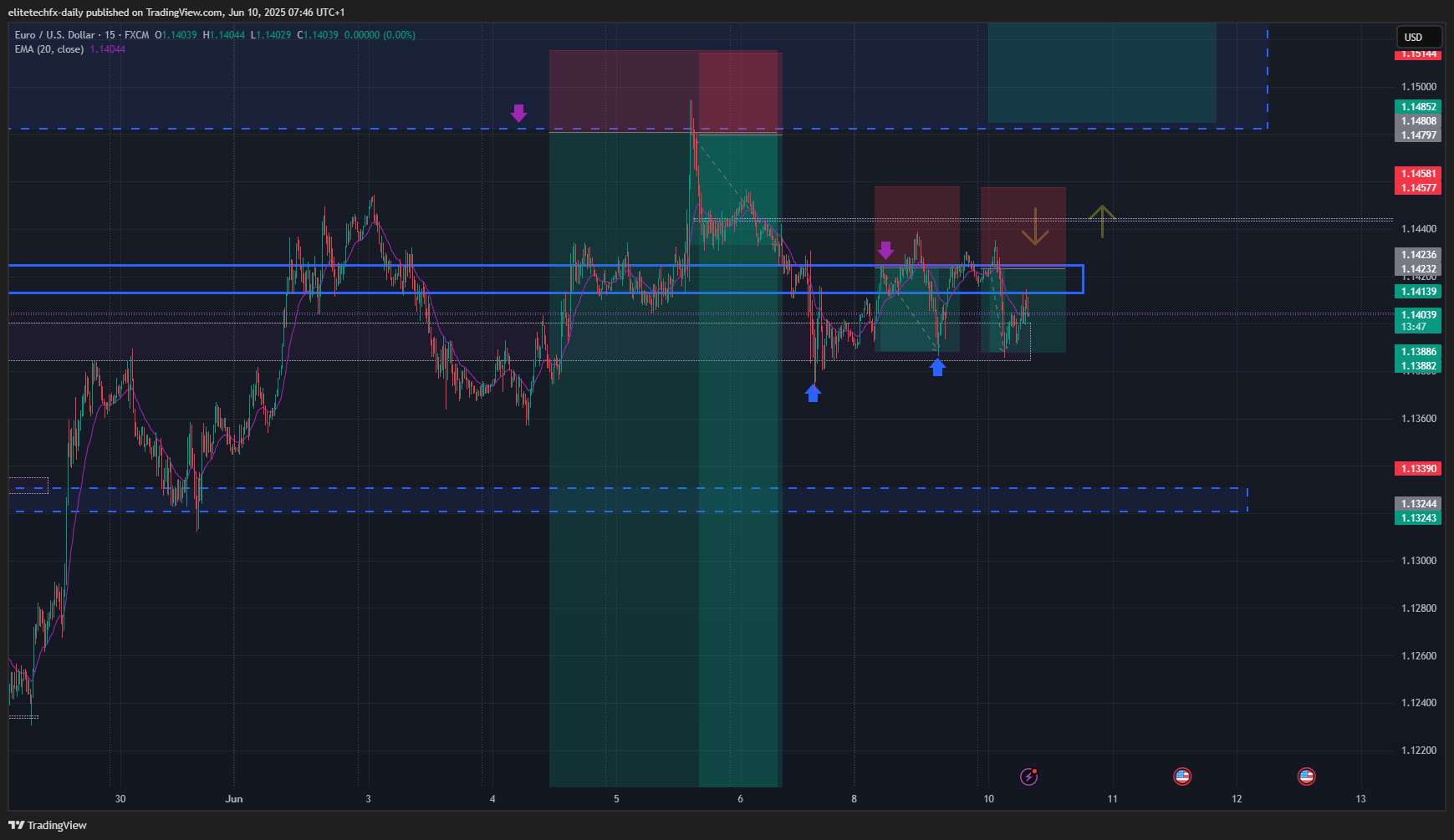Click the low value L1.14029 in legend

(271, 35)
